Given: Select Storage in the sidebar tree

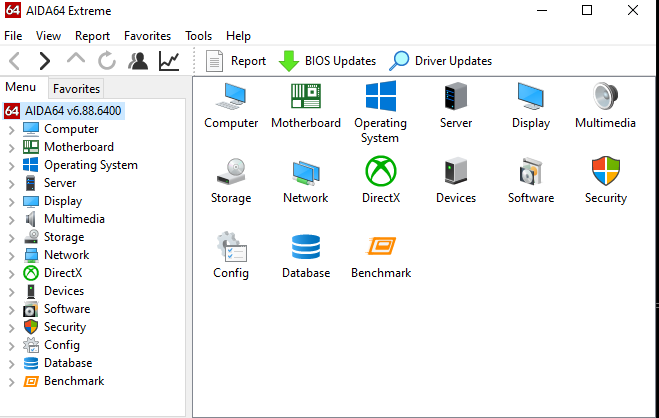Looking at the screenshot, I should click(x=64, y=237).
